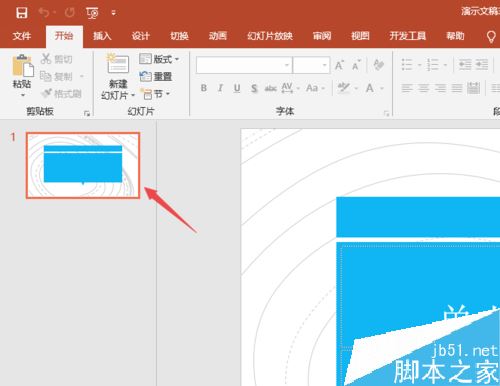Switch to the 设计 tab
The height and width of the screenshot is (386, 500).
click(141, 36)
